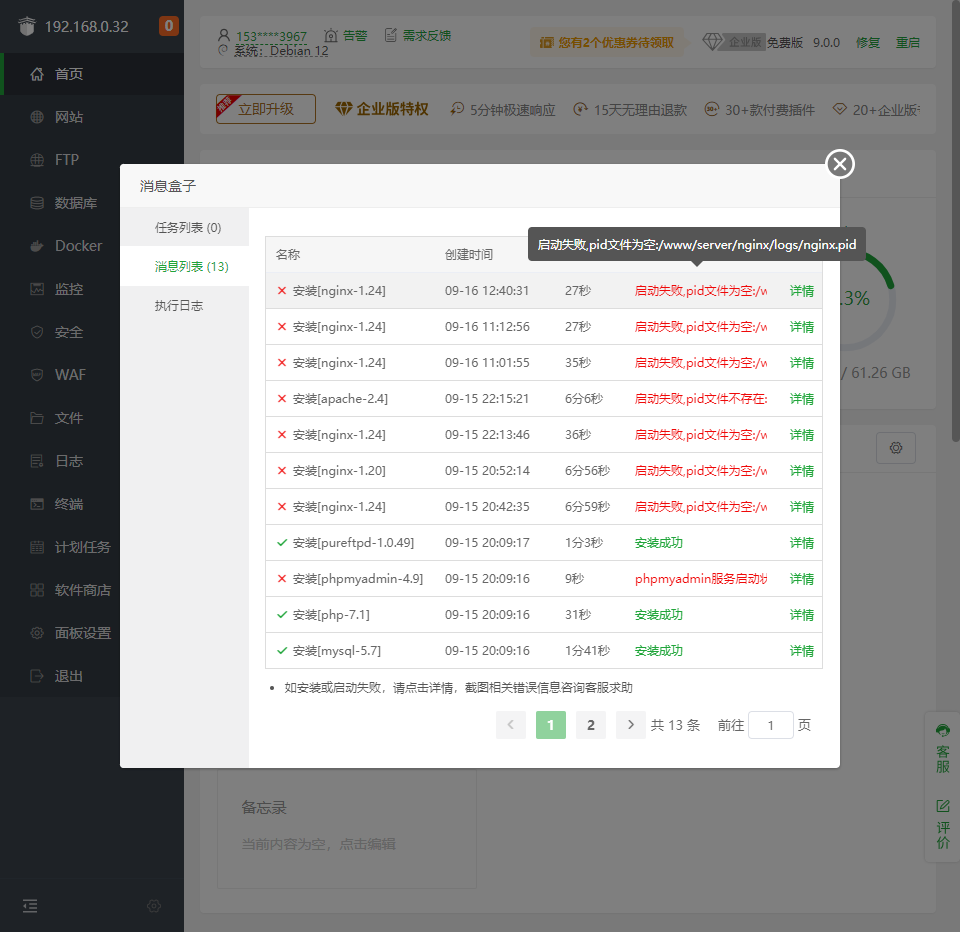
Task: Click the 软件商店 grid icon
Action: coord(37,590)
